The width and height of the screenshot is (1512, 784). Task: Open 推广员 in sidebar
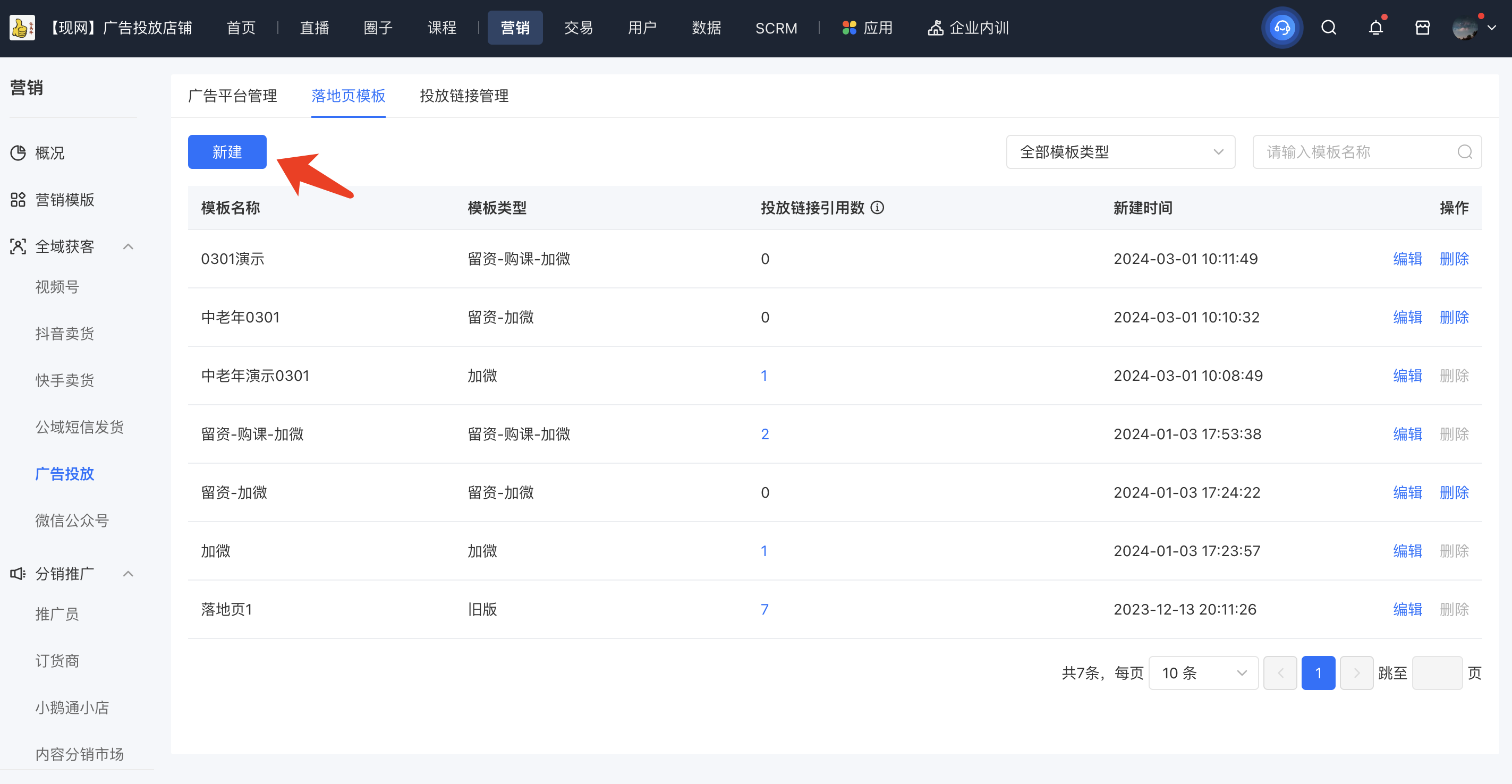57,614
